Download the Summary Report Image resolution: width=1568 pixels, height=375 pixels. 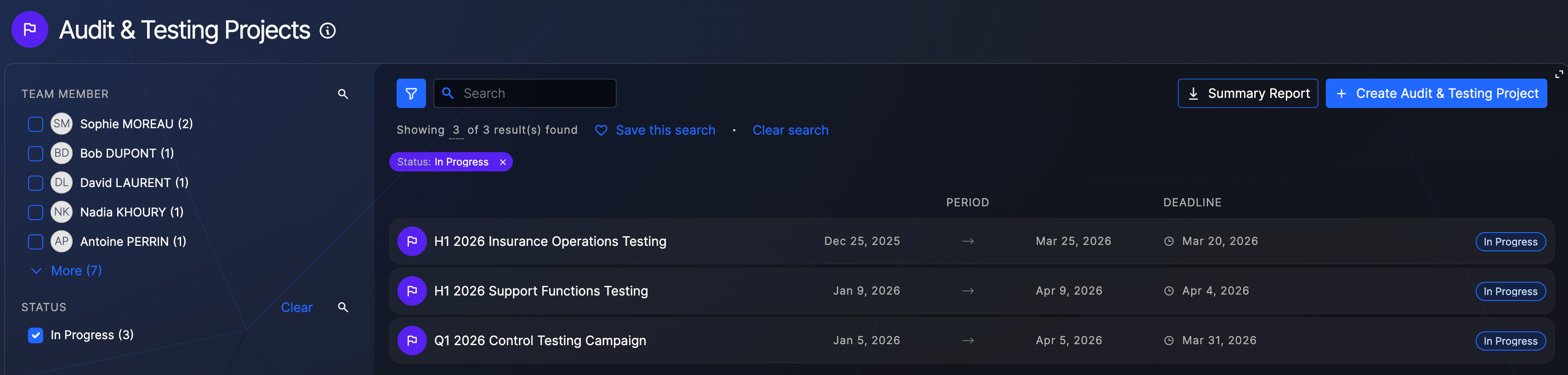(1247, 93)
